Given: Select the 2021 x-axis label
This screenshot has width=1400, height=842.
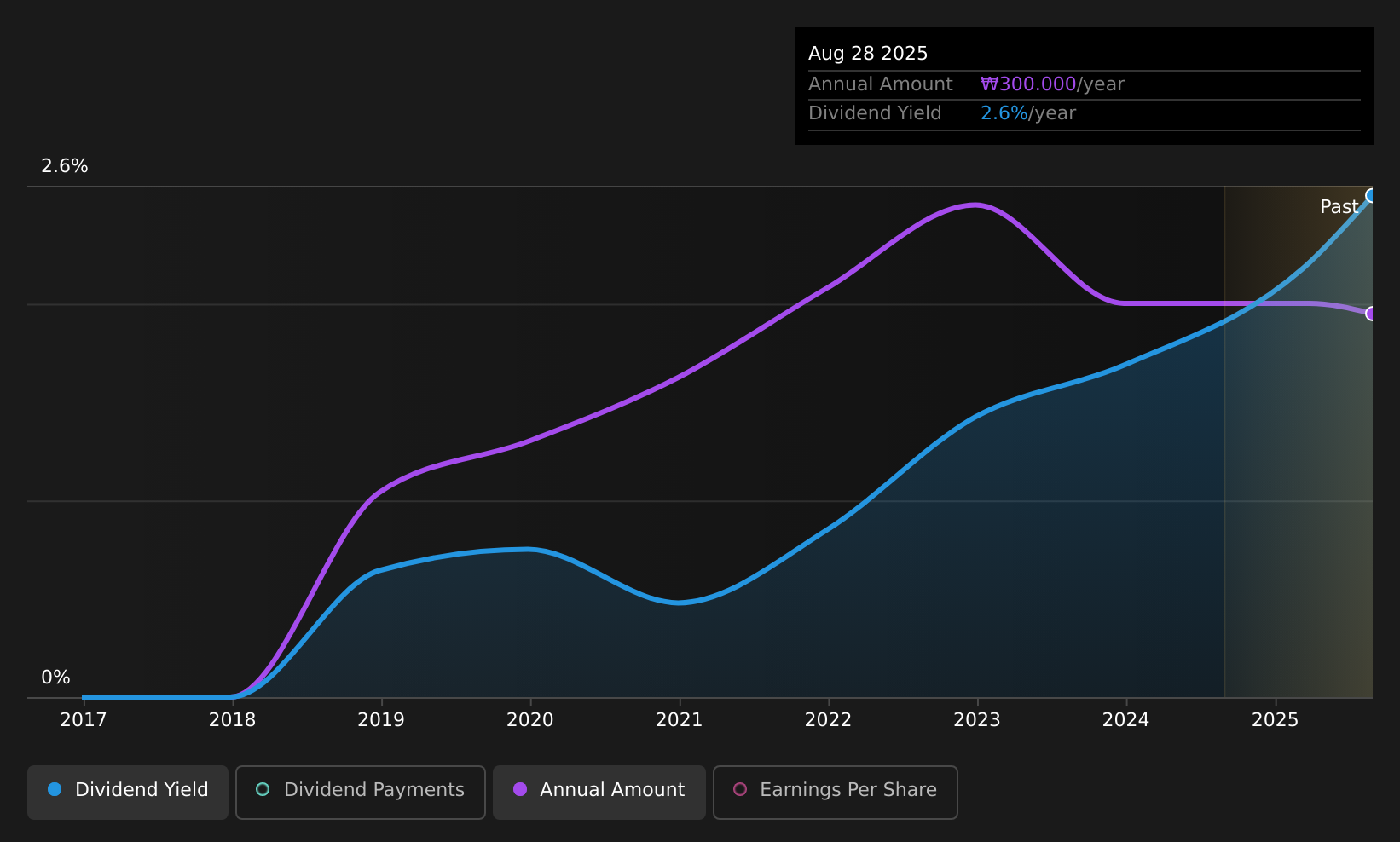Looking at the screenshot, I should (x=680, y=720).
